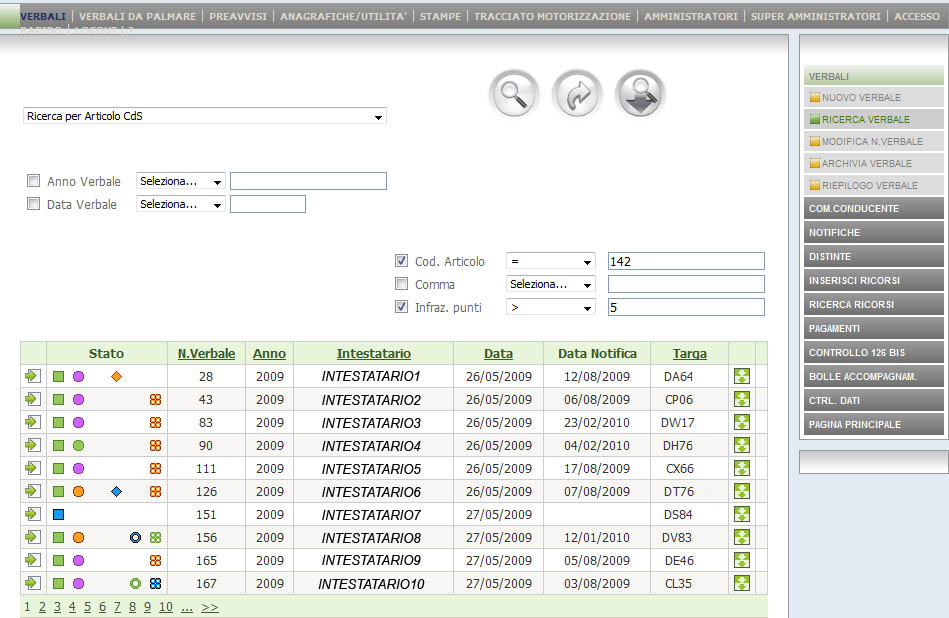Enable the Anno Verbale checkbox

point(33,180)
